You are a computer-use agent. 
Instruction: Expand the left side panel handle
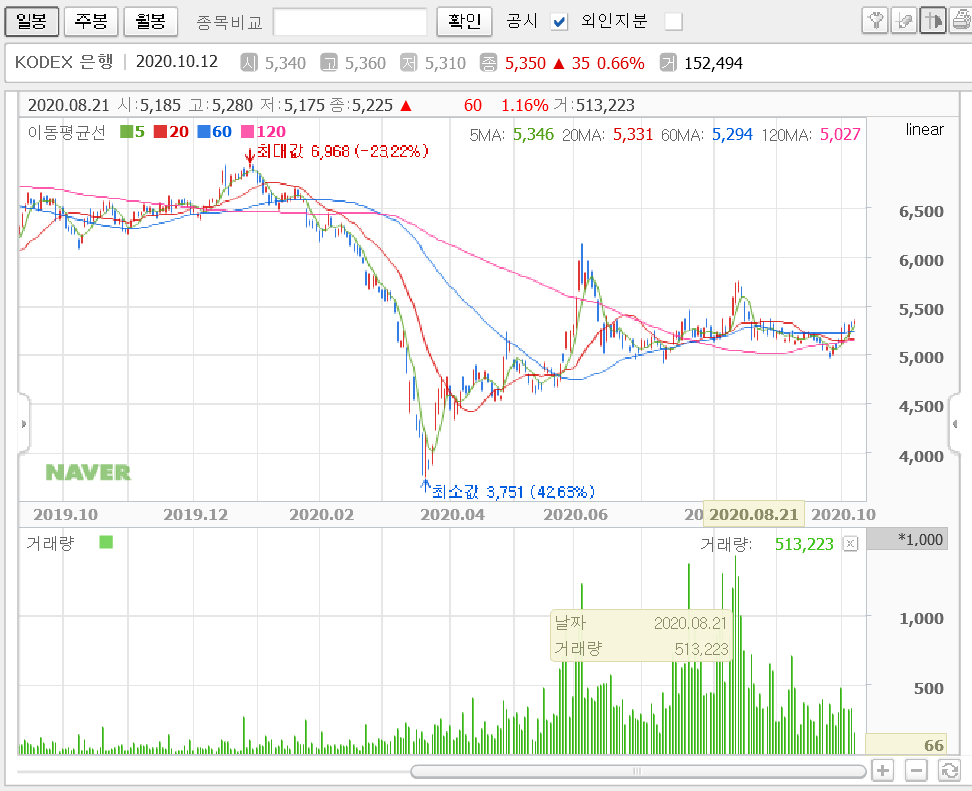24,424
